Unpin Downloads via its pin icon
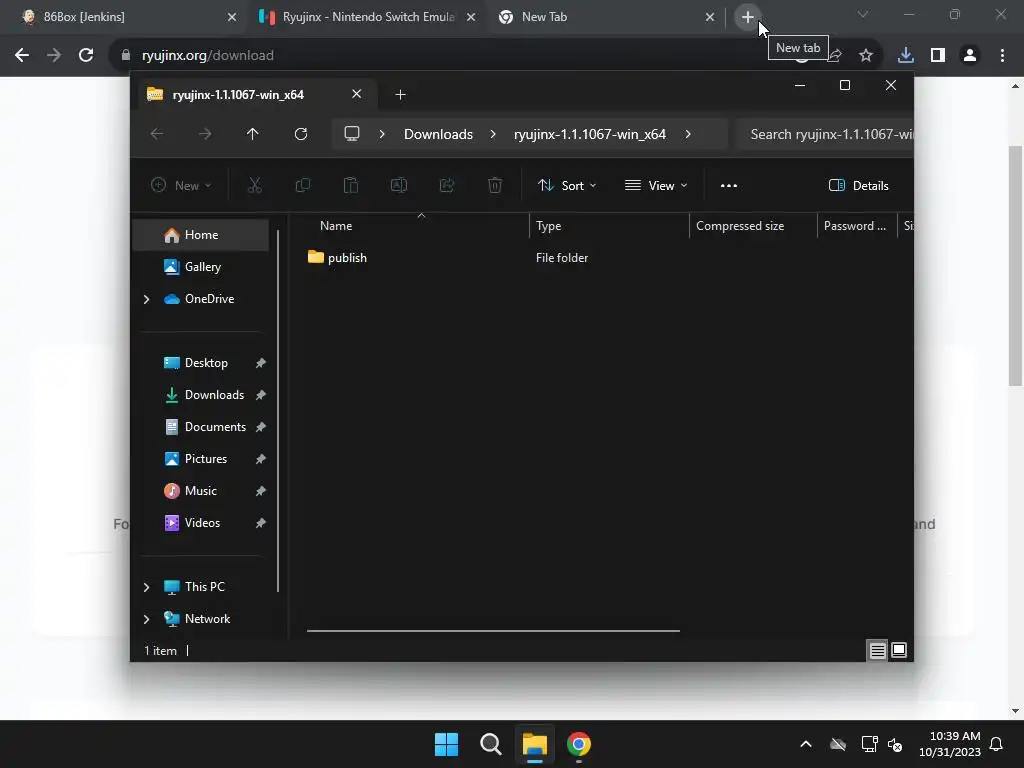 261,395
